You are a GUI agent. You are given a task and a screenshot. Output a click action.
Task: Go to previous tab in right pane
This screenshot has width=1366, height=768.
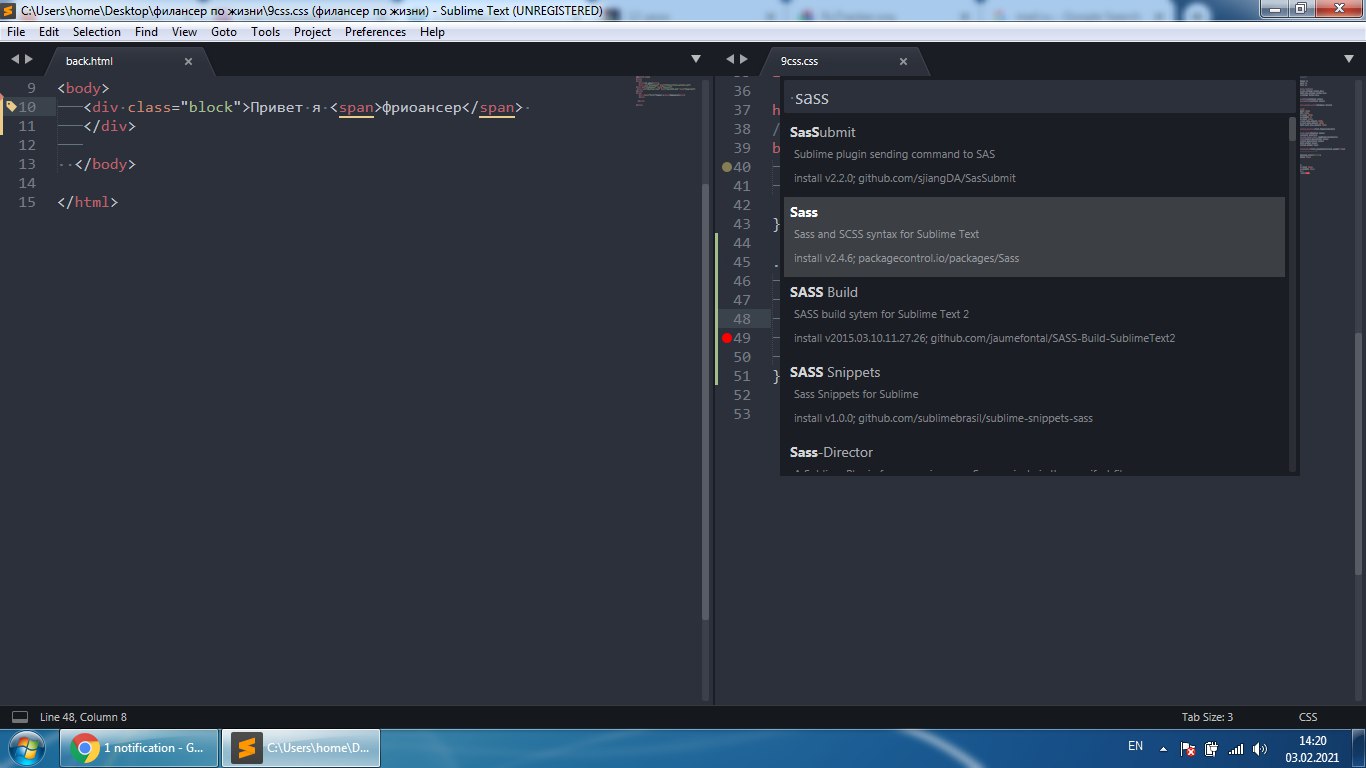731,60
